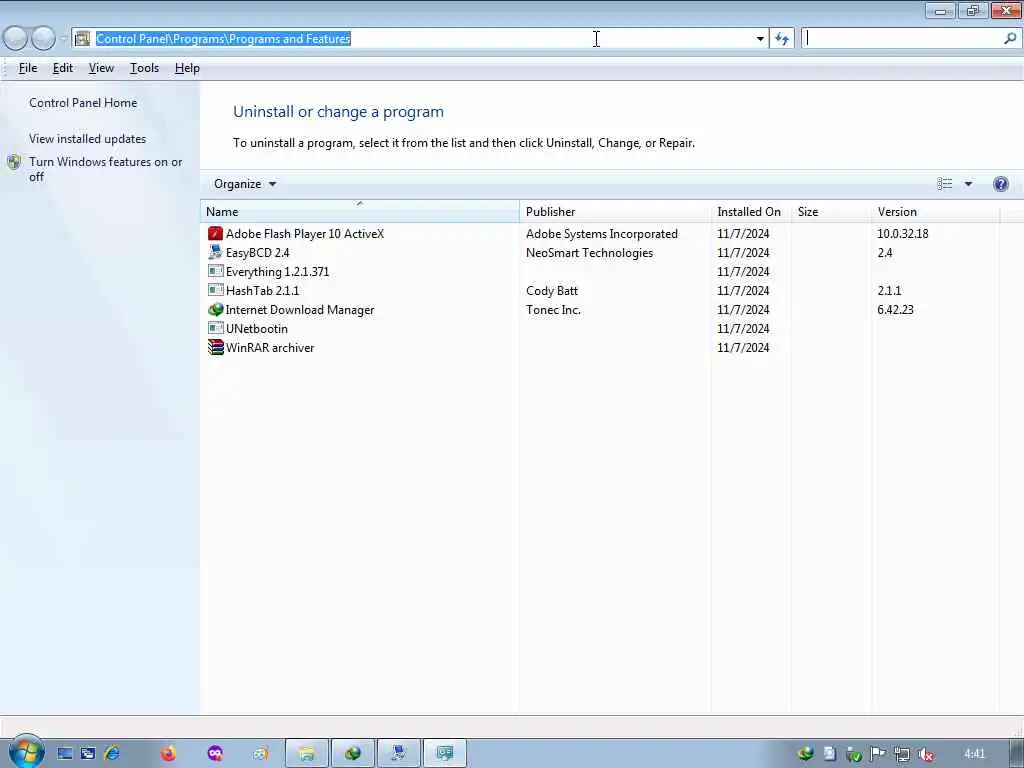Click the Everything 1.2.1.371 entry name
This screenshot has height=768, width=1024.
278,272
